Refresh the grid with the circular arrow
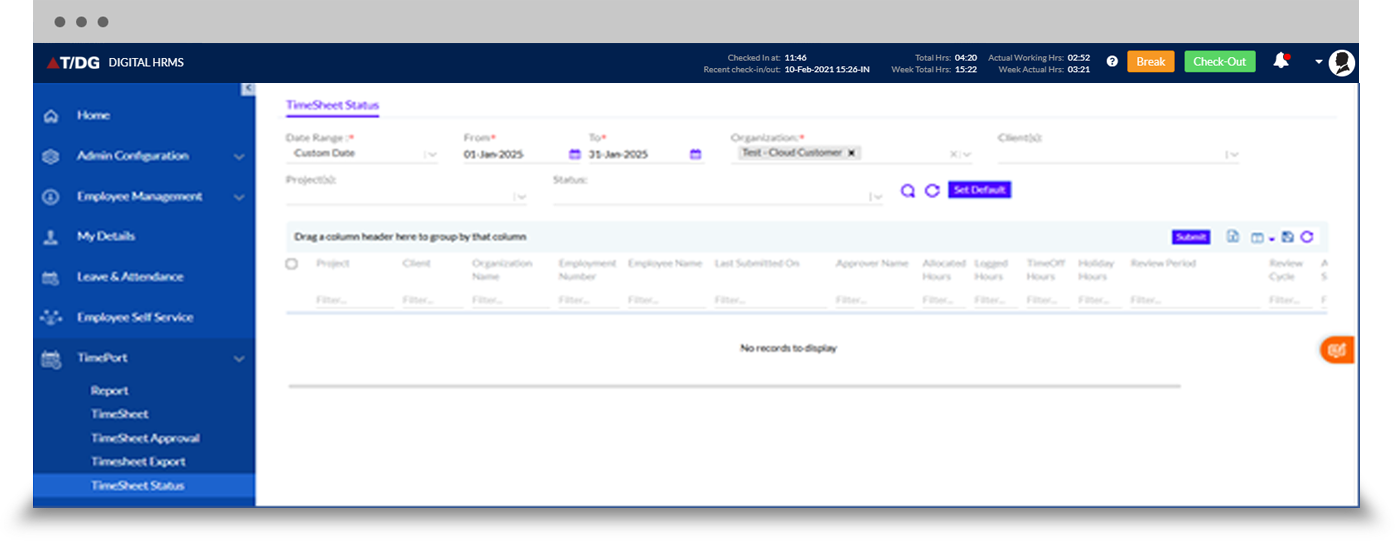The height and width of the screenshot is (541, 1395). click(1307, 237)
